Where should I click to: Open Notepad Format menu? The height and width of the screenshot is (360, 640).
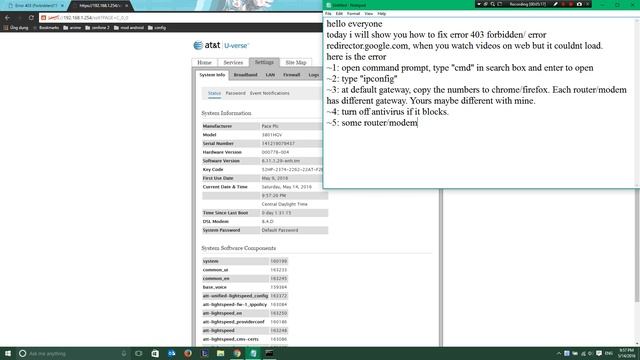353,13
